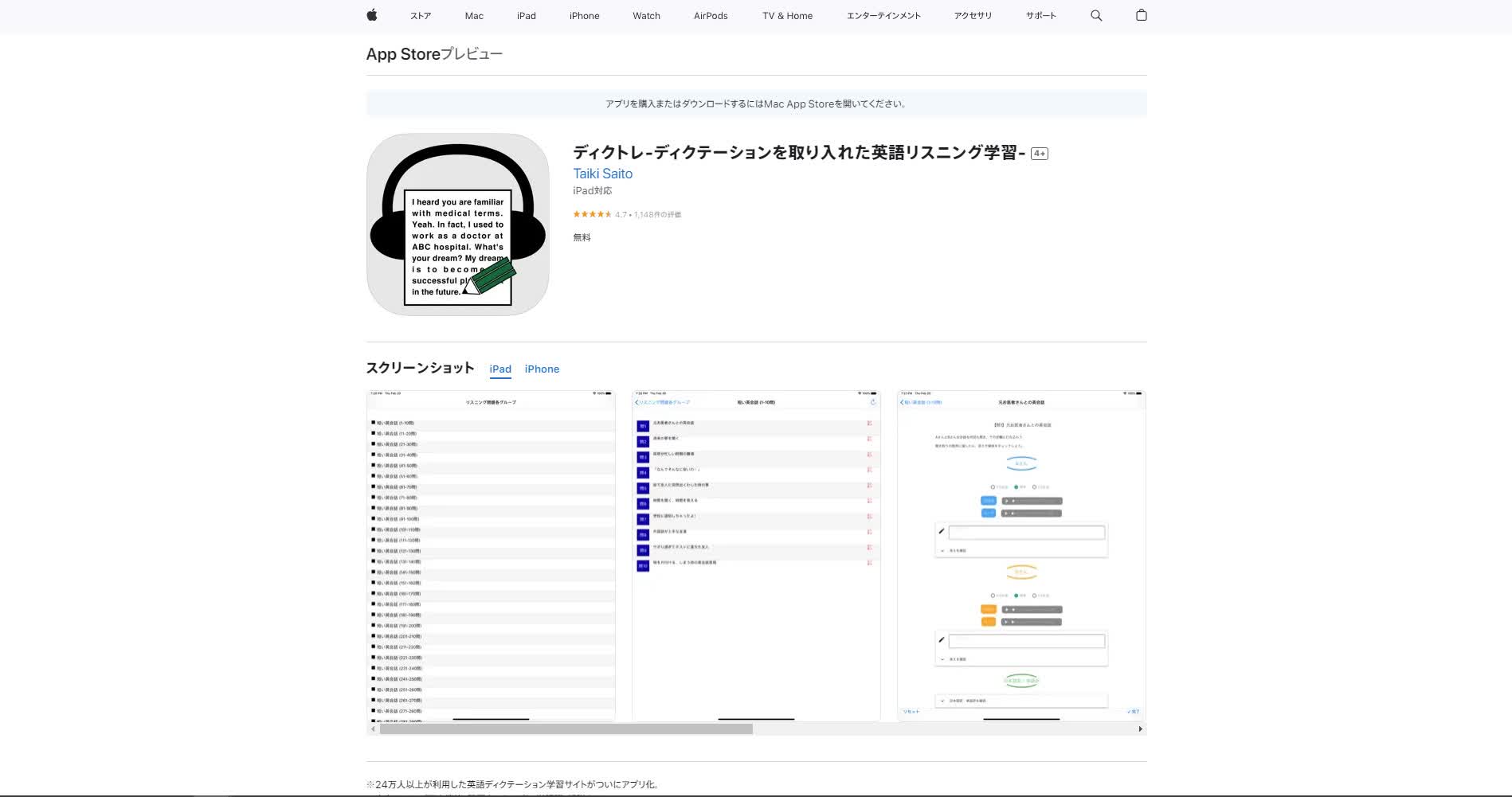Image resolution: width=1512 pixels, height=797 pixels.
Task: Click the App Store heading link
Action: tap(403, 54)
